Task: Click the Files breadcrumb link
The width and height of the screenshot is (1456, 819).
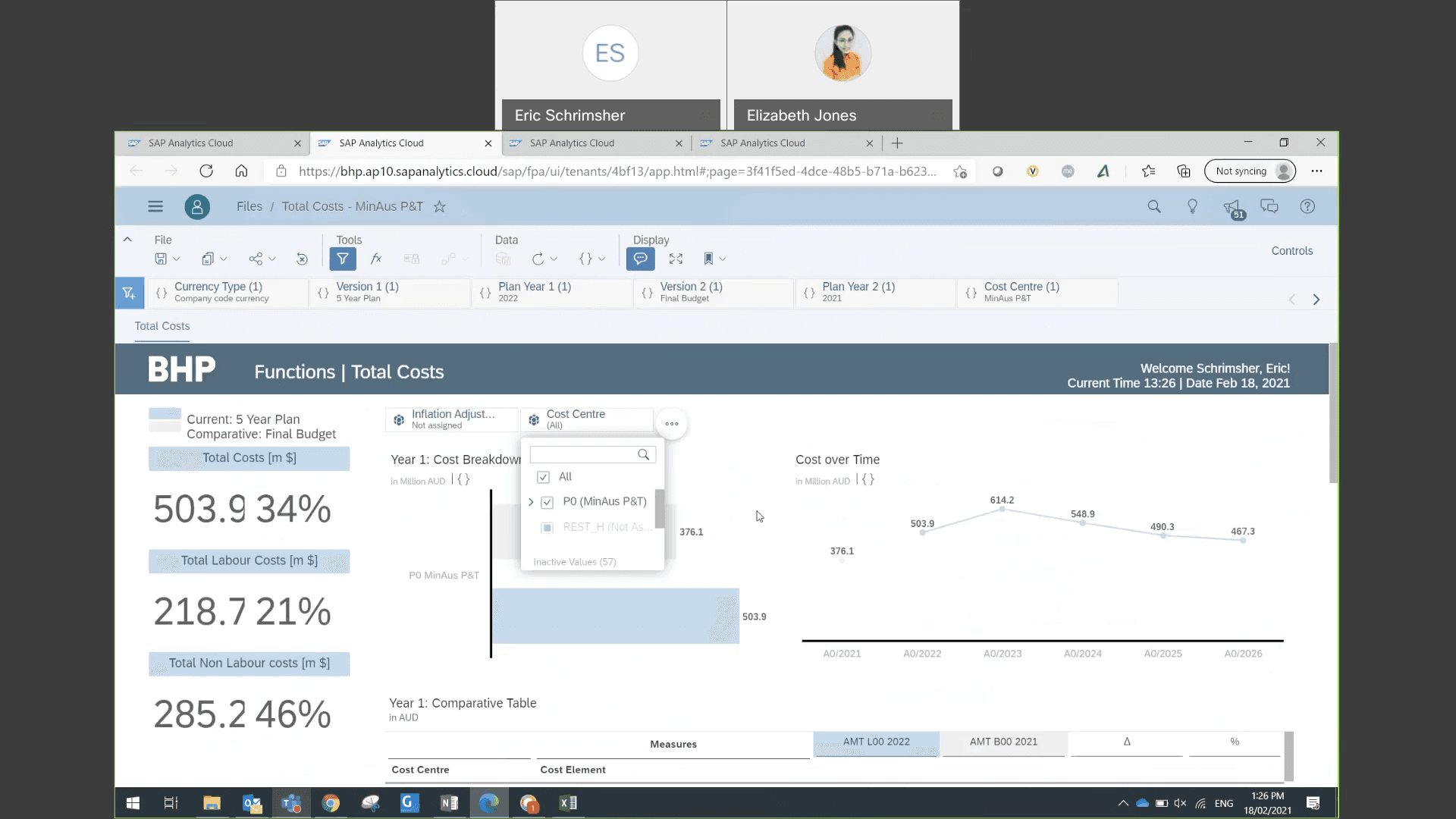Action: click(249, 206)
